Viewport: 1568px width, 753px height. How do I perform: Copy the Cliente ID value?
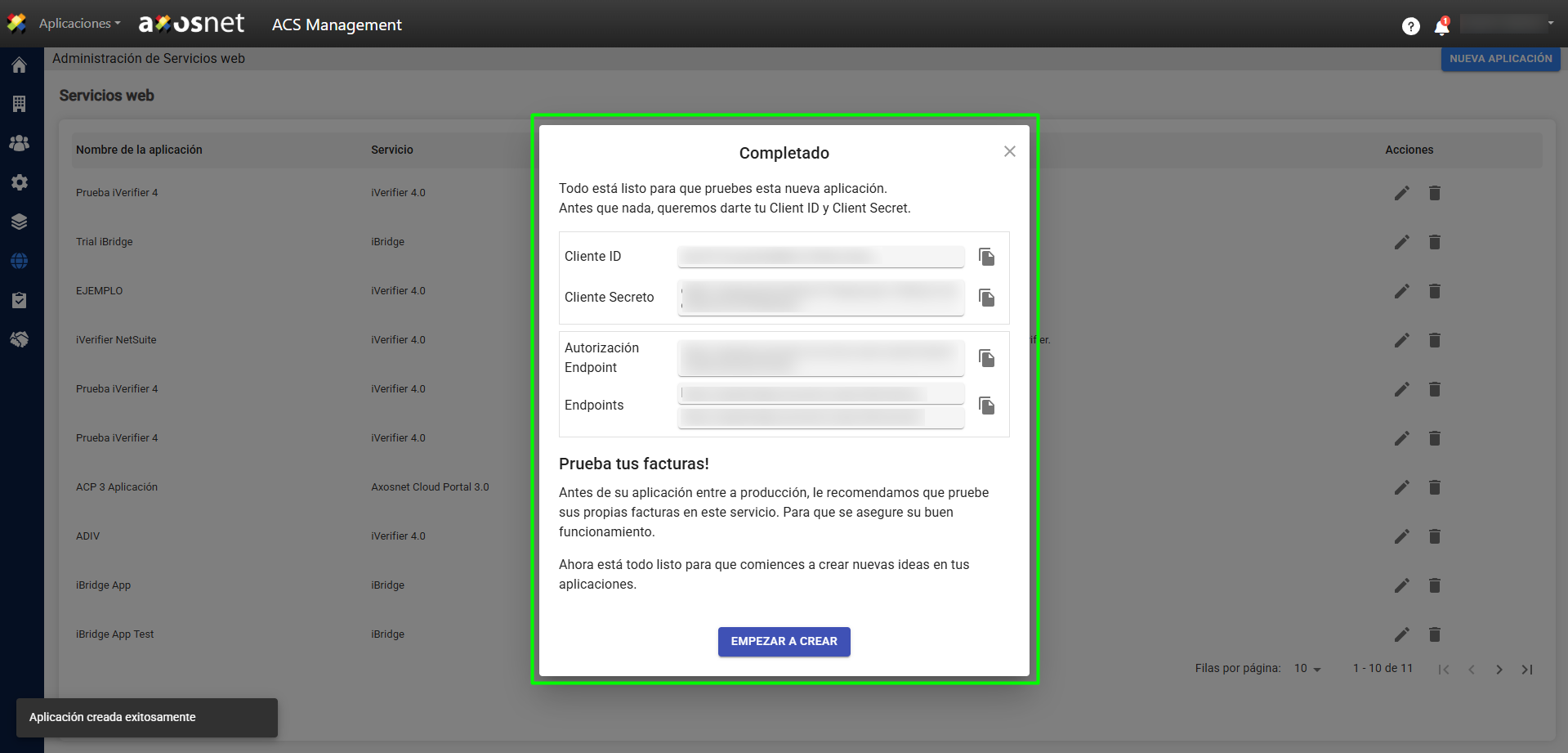[x=986, y=258]
